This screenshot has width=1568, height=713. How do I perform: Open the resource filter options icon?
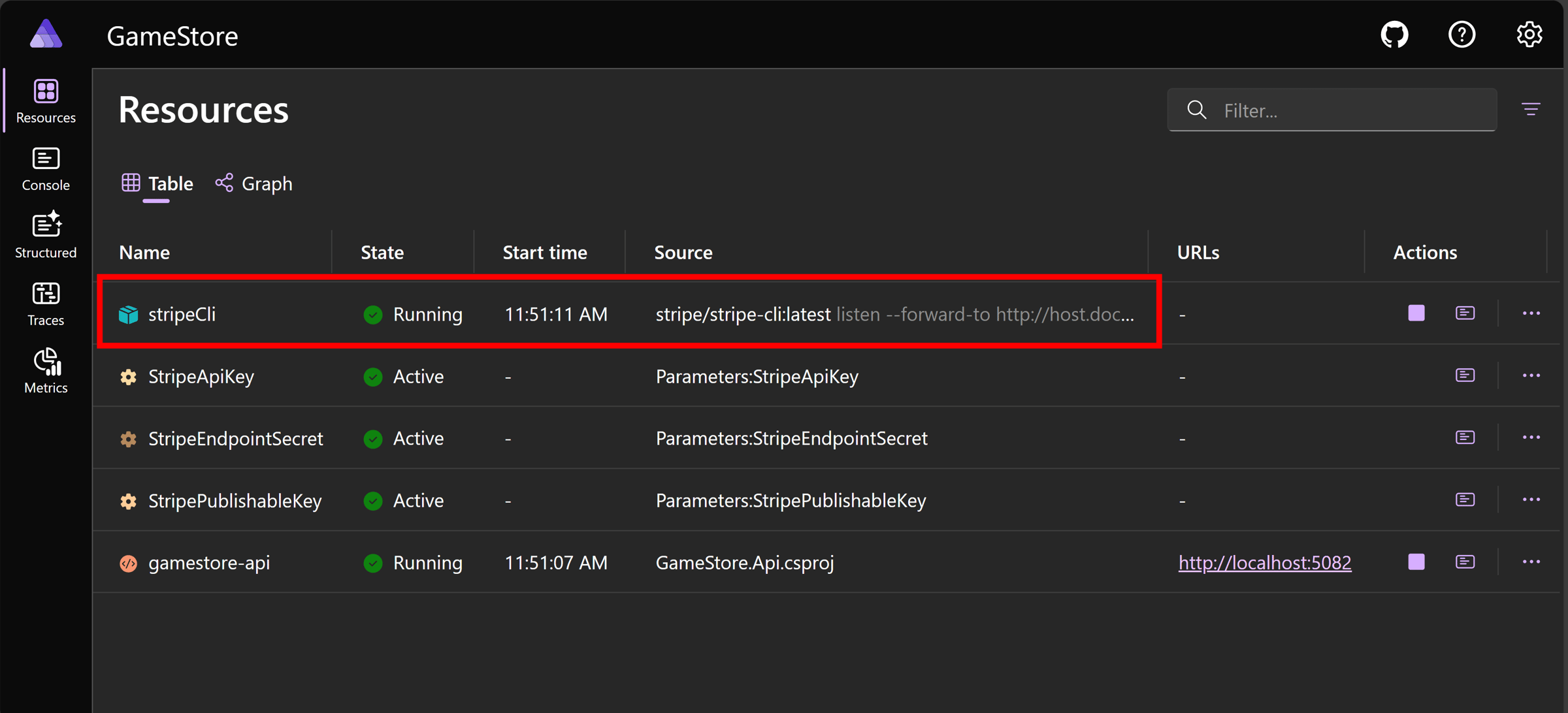coord(1531,109)
